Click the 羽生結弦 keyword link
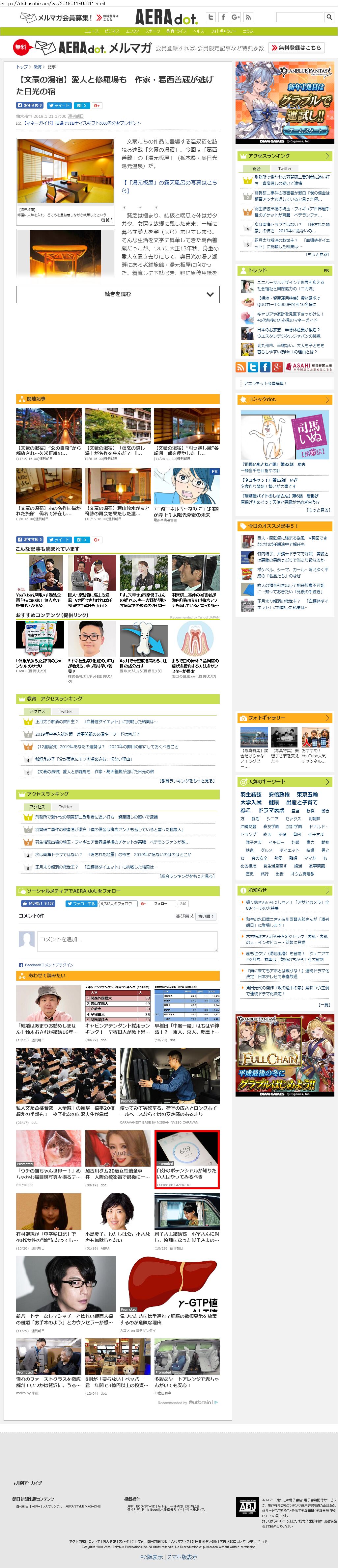Screen dimensions: 338x1568 pyautogui.click(x=251, y=794)
